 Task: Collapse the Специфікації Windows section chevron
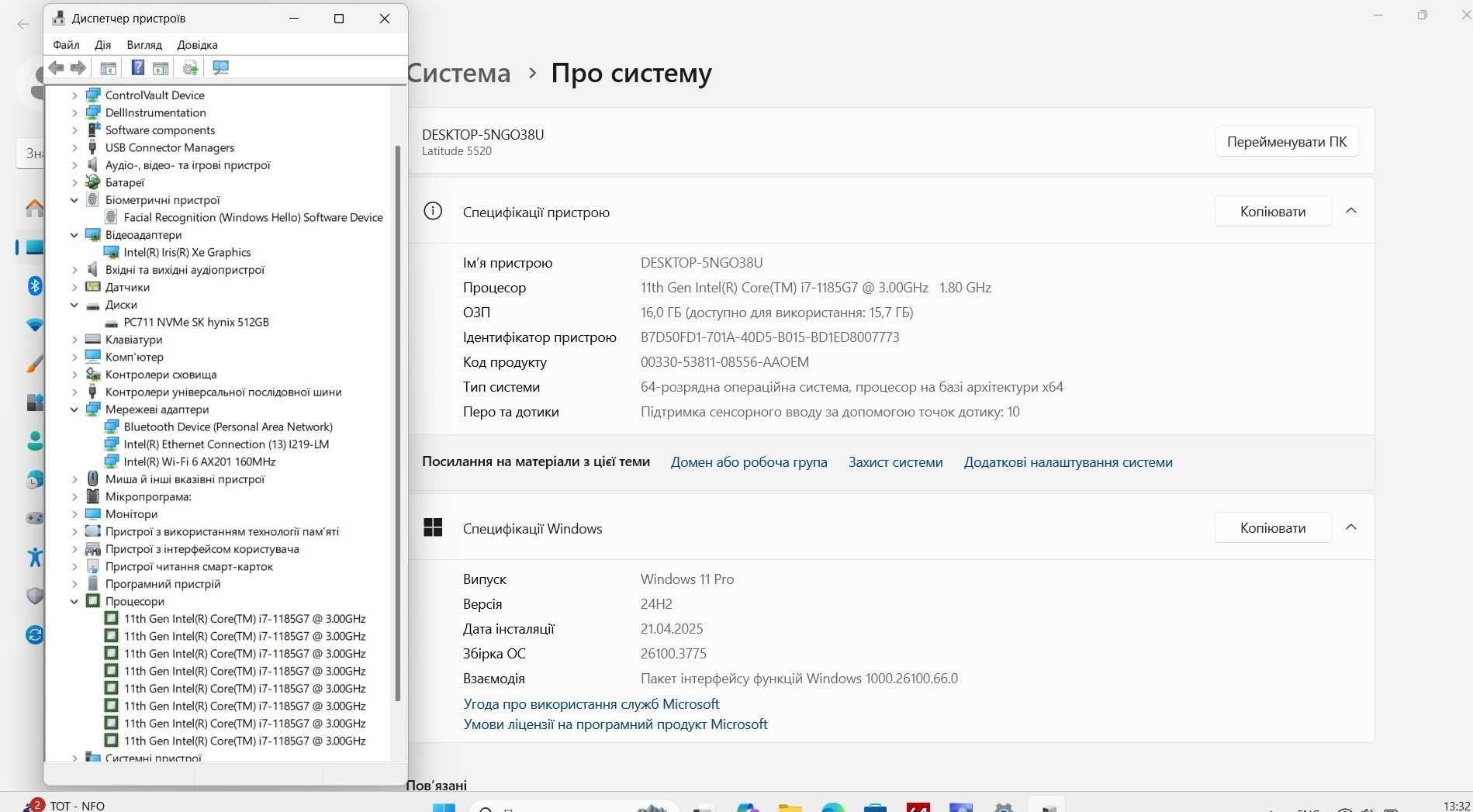[1351, 527]
